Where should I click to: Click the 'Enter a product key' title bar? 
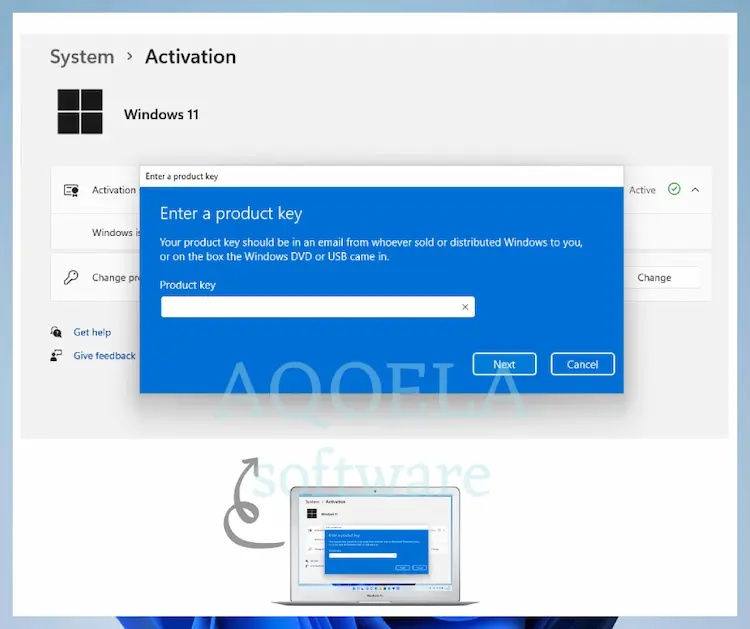click(381, 177)
